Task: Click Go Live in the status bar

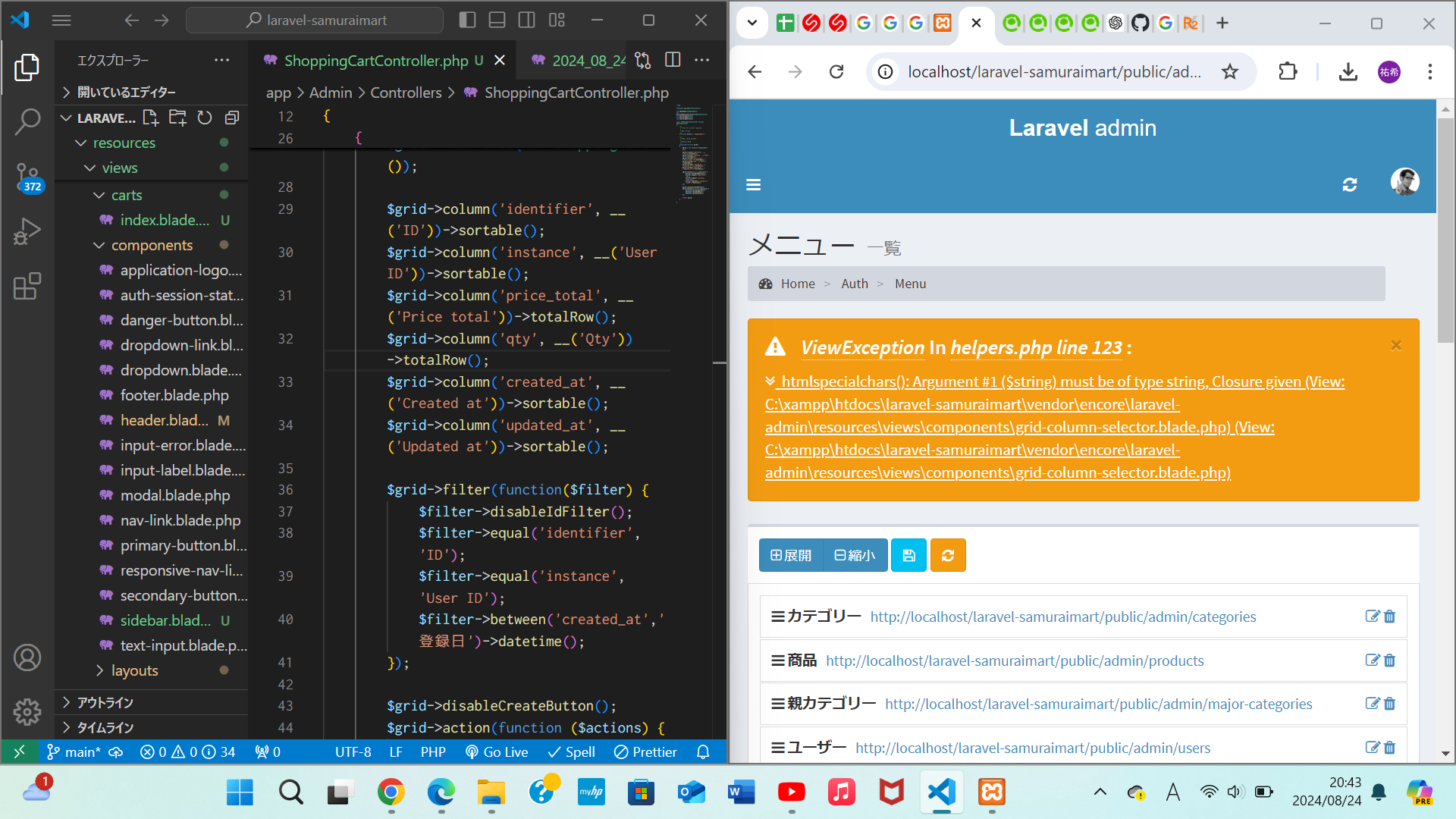Action: pyautogui.click(x=497, y=752)
